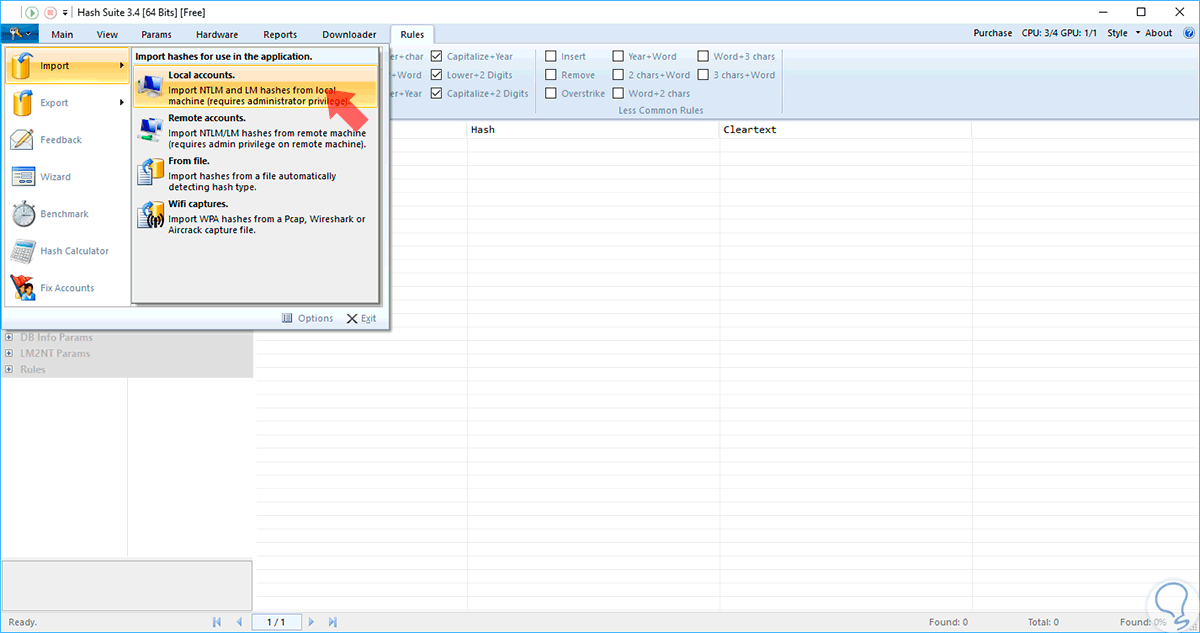1200x633 pixels.
Task: Click the Hash Calculator icon
Action: click(x=23, y=251)
